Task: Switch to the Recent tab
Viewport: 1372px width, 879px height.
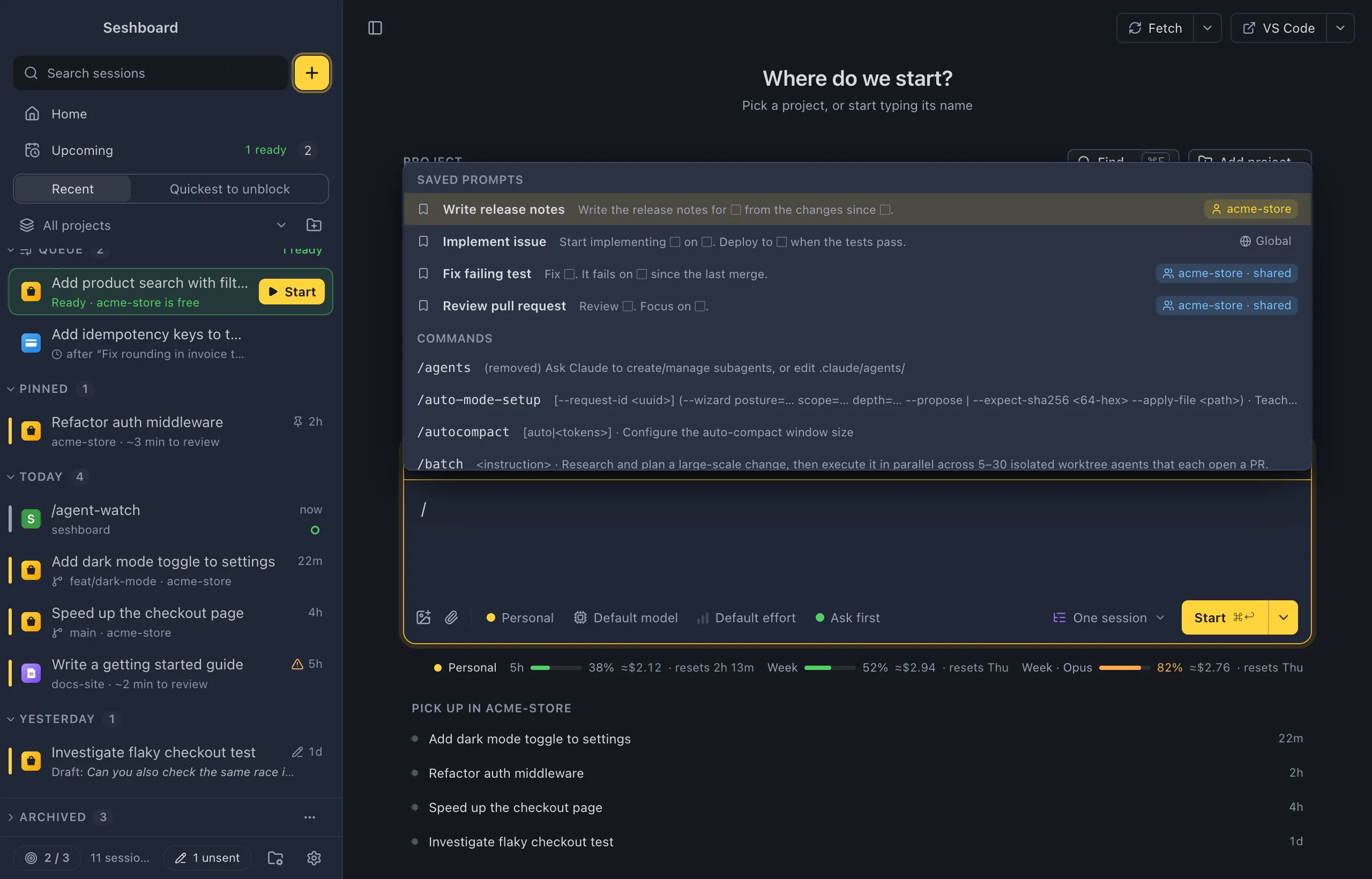Action: 72,189
